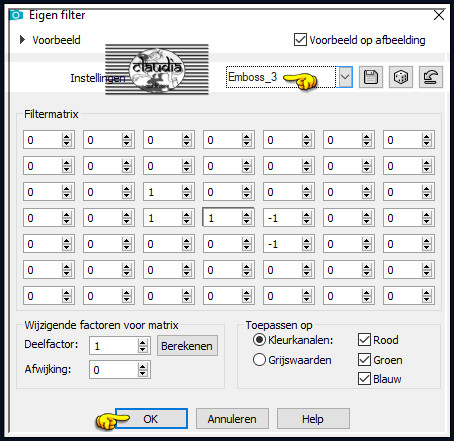Uncheck the Groen channel
This screenshot has height=441, width=454.
364,360
